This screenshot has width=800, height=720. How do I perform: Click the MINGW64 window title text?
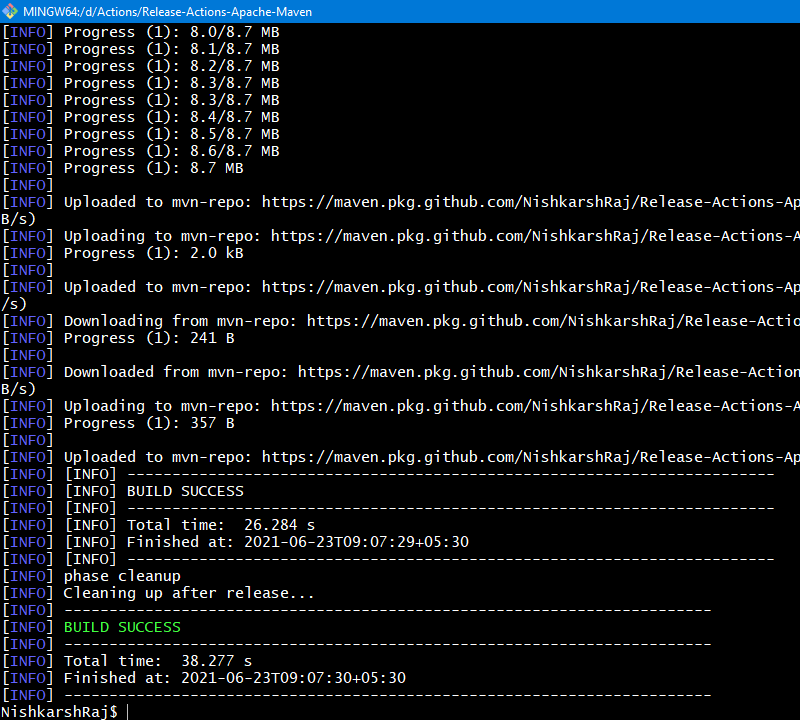[167, 12]
